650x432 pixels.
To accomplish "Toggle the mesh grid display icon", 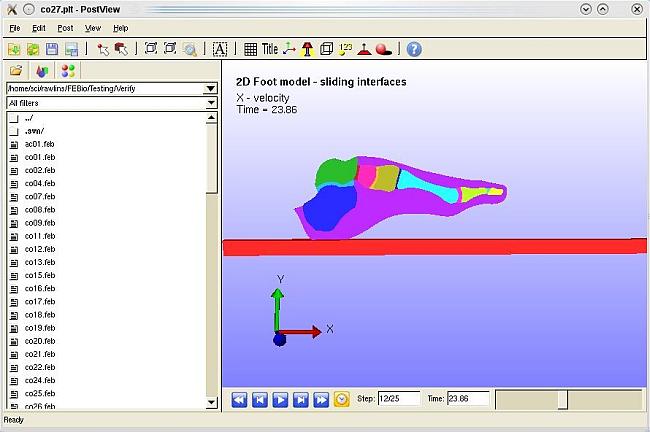I will 250,49.
